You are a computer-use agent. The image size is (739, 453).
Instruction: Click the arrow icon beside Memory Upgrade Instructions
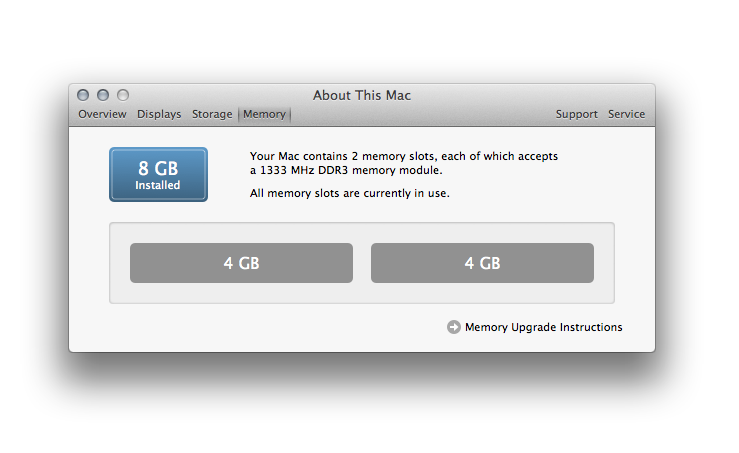coord(453,327)
